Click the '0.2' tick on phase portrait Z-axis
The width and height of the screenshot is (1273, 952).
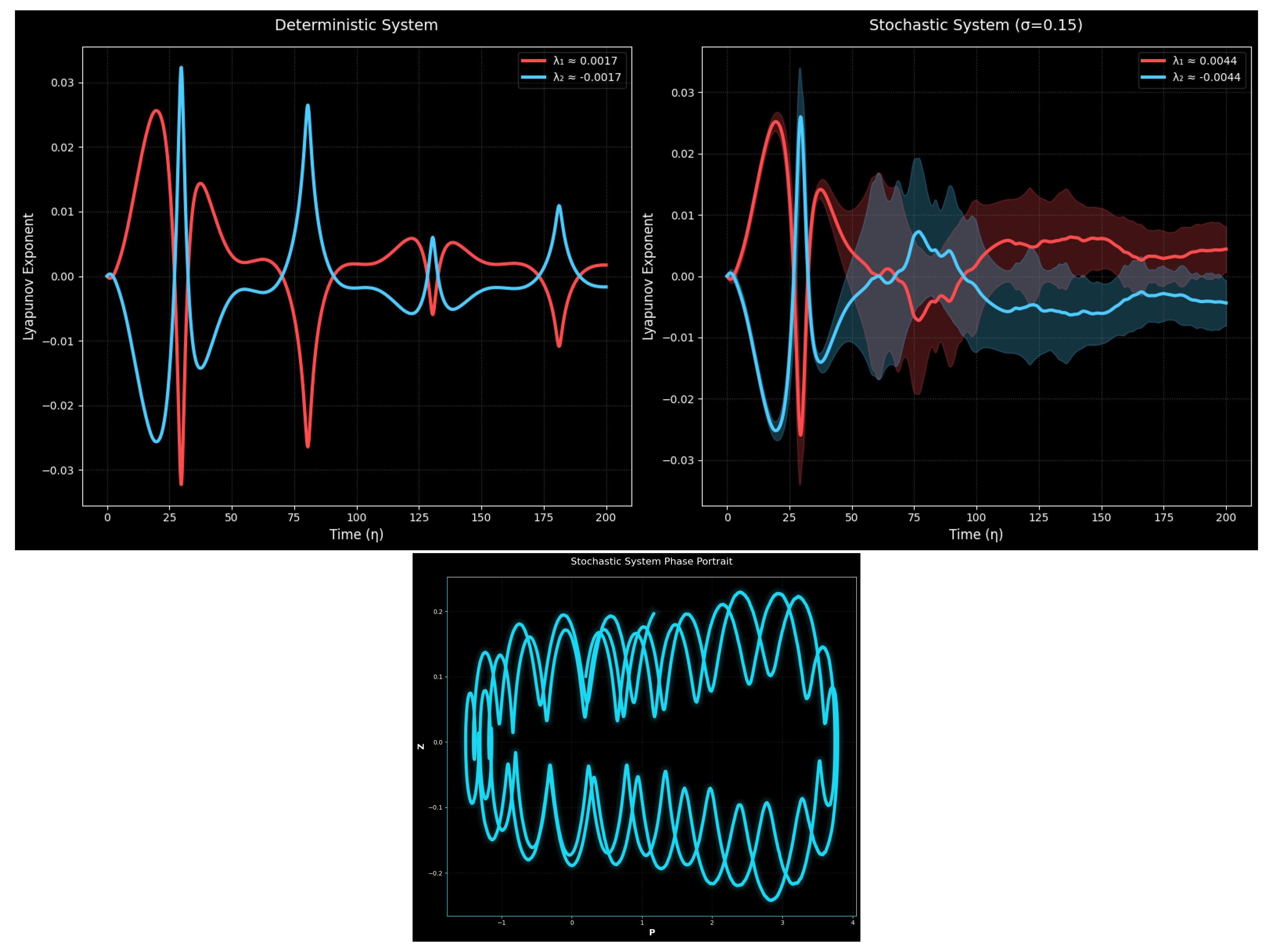coord(438,612)
